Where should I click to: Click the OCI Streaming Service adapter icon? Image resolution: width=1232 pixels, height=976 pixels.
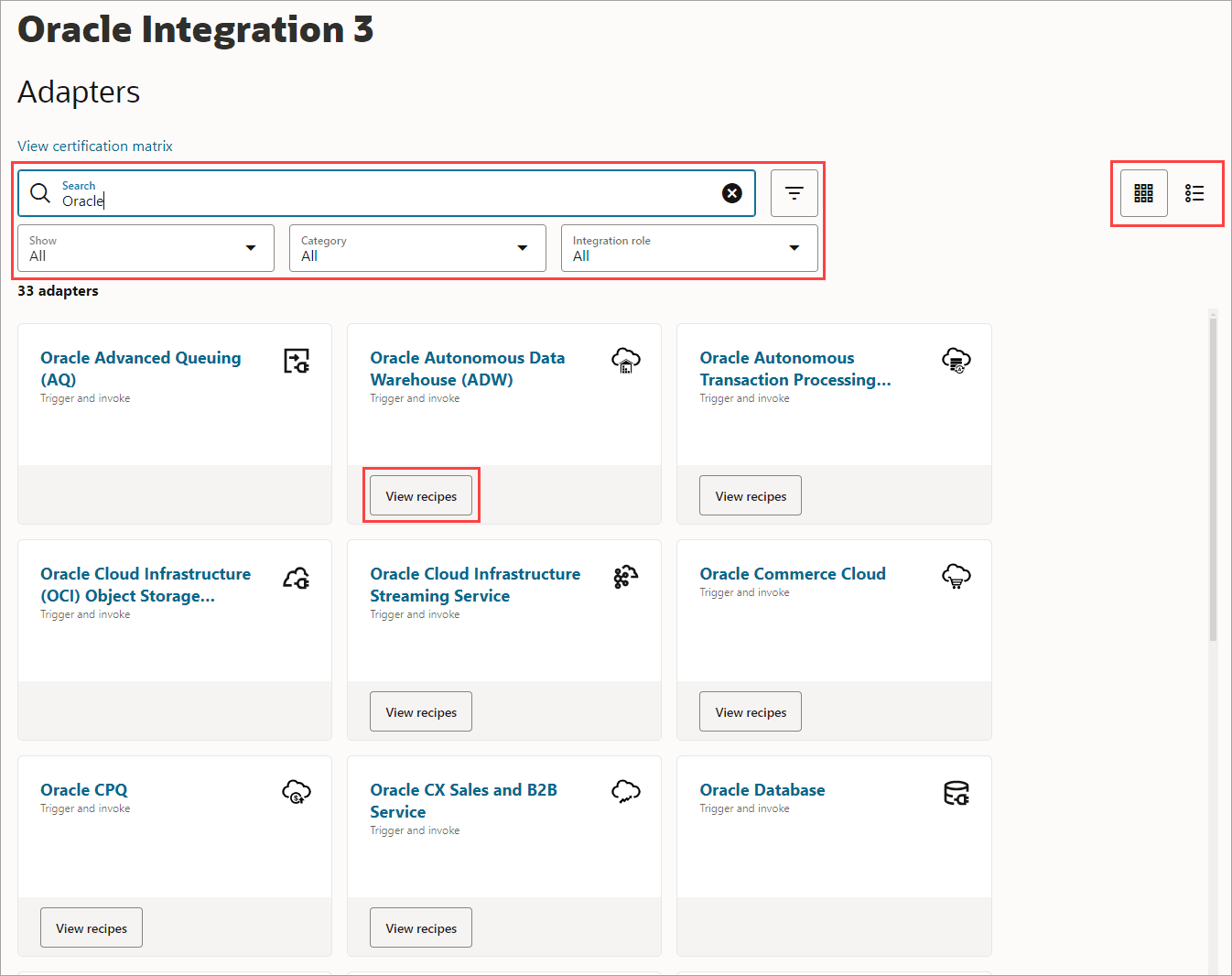coord(626,577)
